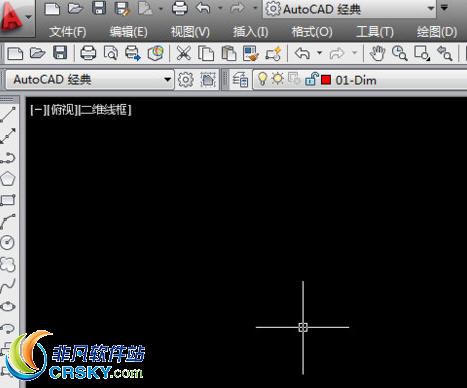The height and width of the screenshot is (388, 467).
Task: Select the Pan hand tool
Action: pyautogui.click(x=377, y=53)
